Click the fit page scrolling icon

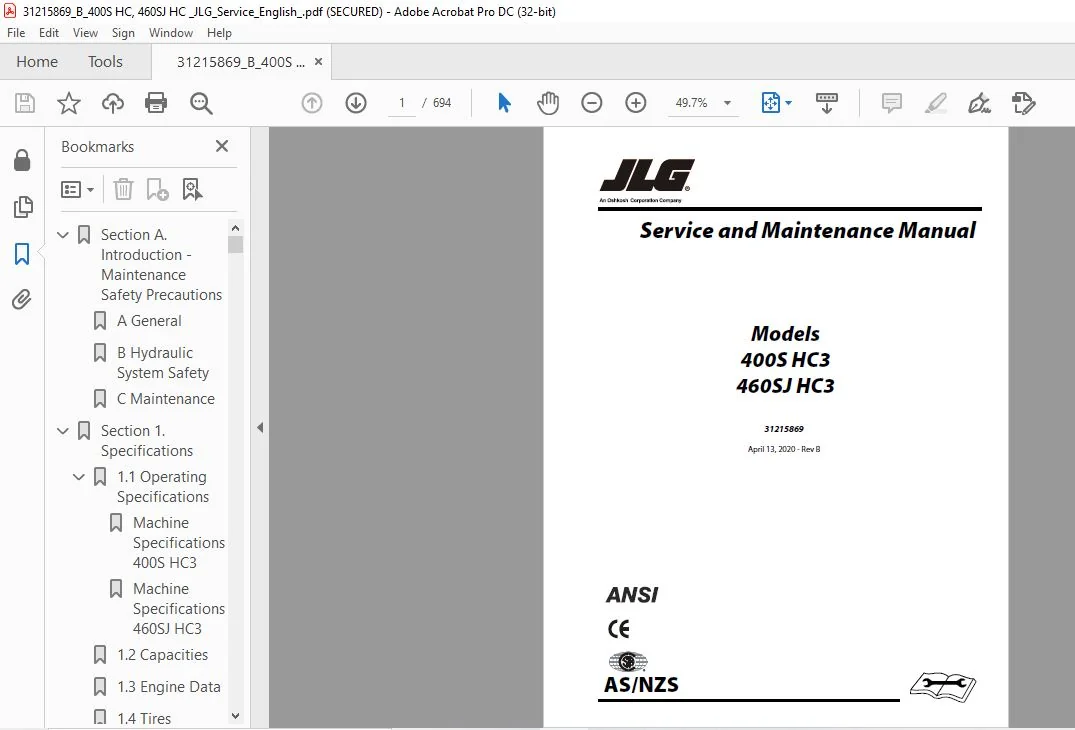click(771, 103)
